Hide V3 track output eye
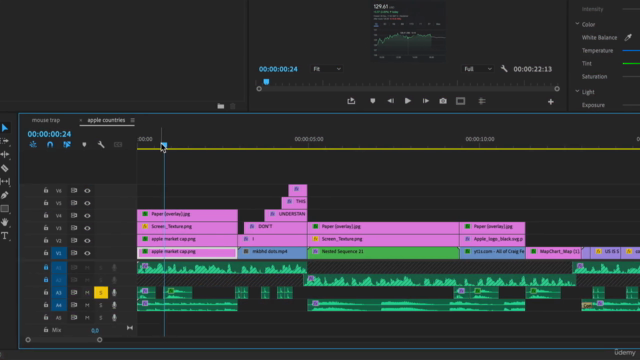Image resolution: width=640 pixels, height=360 pixels. 87,228
